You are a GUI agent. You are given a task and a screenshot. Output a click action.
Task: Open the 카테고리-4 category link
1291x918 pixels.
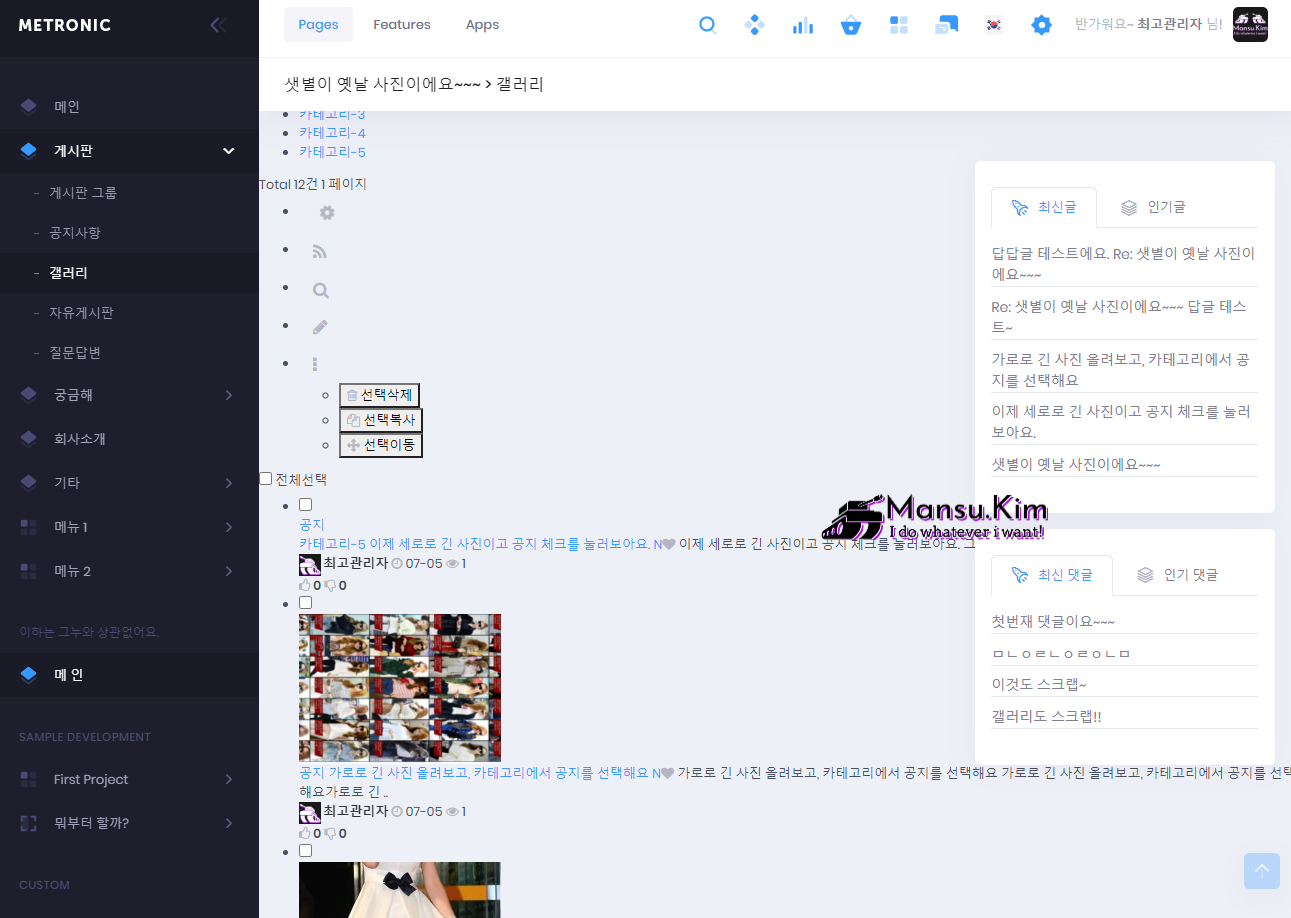point(332,133)
